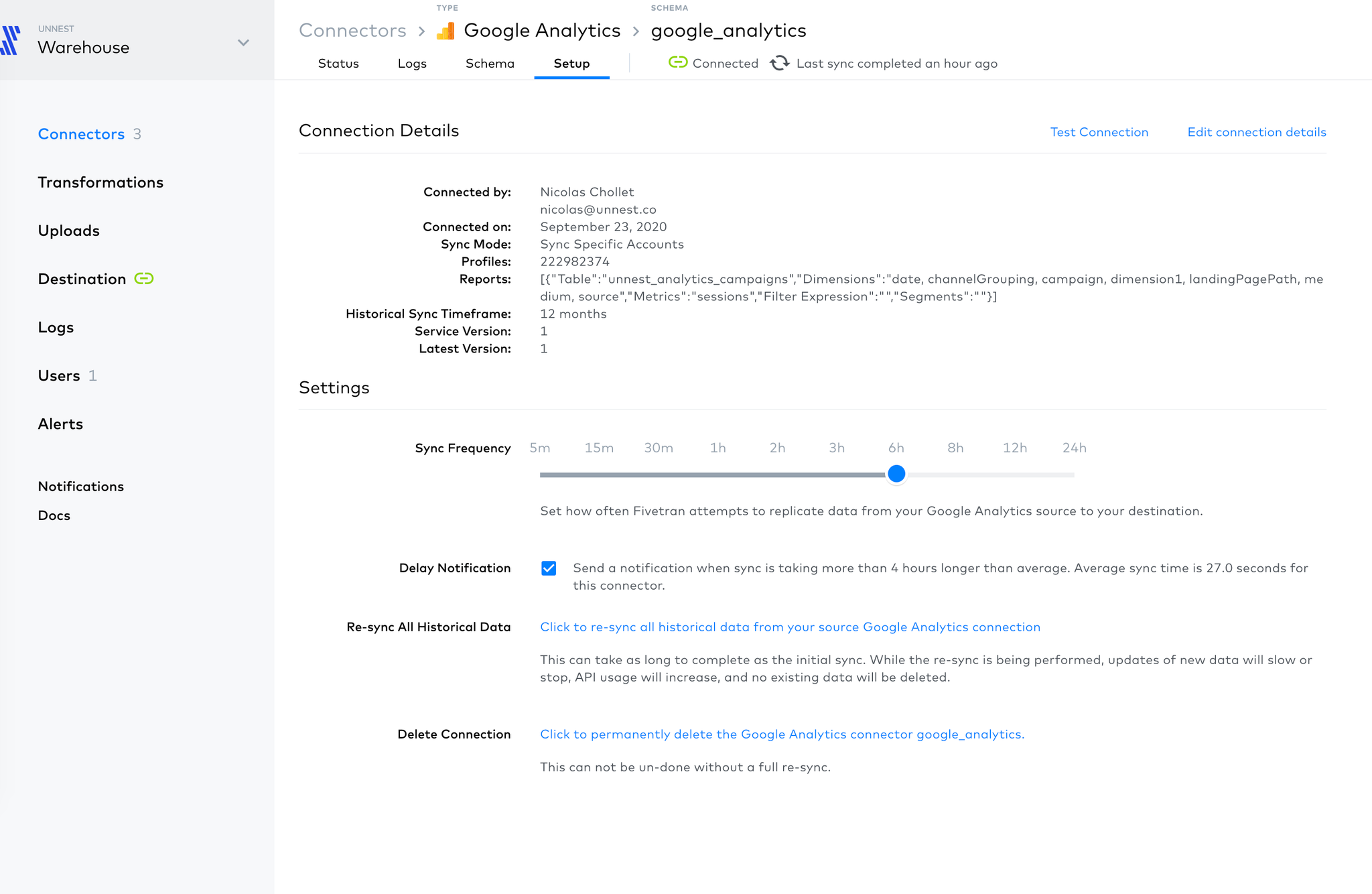Click the green Destination status icon
Viewport: 1372px width, 894px height.
[x=144, y=278]
